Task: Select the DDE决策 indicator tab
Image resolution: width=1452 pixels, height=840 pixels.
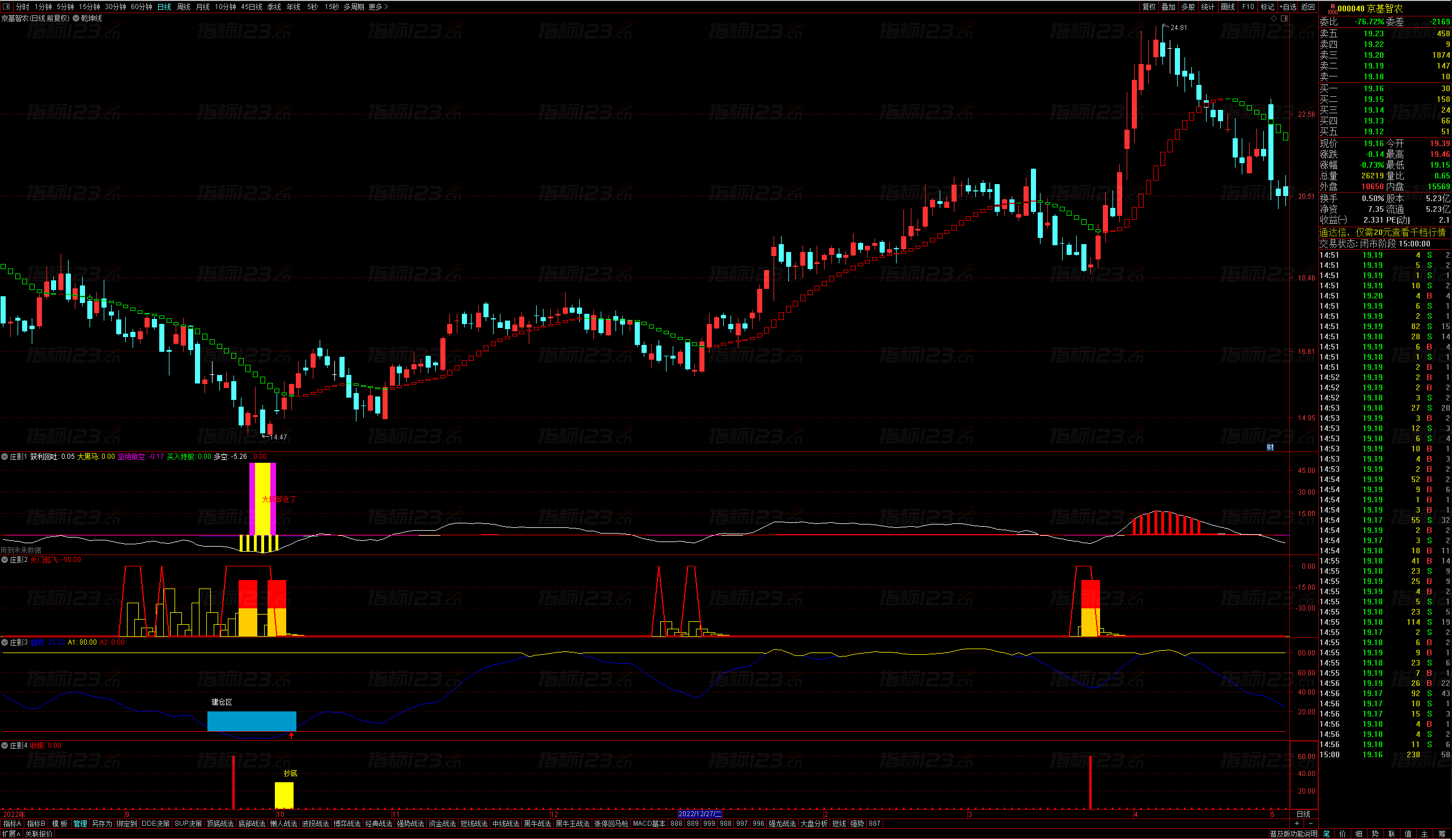Action: 155,825
